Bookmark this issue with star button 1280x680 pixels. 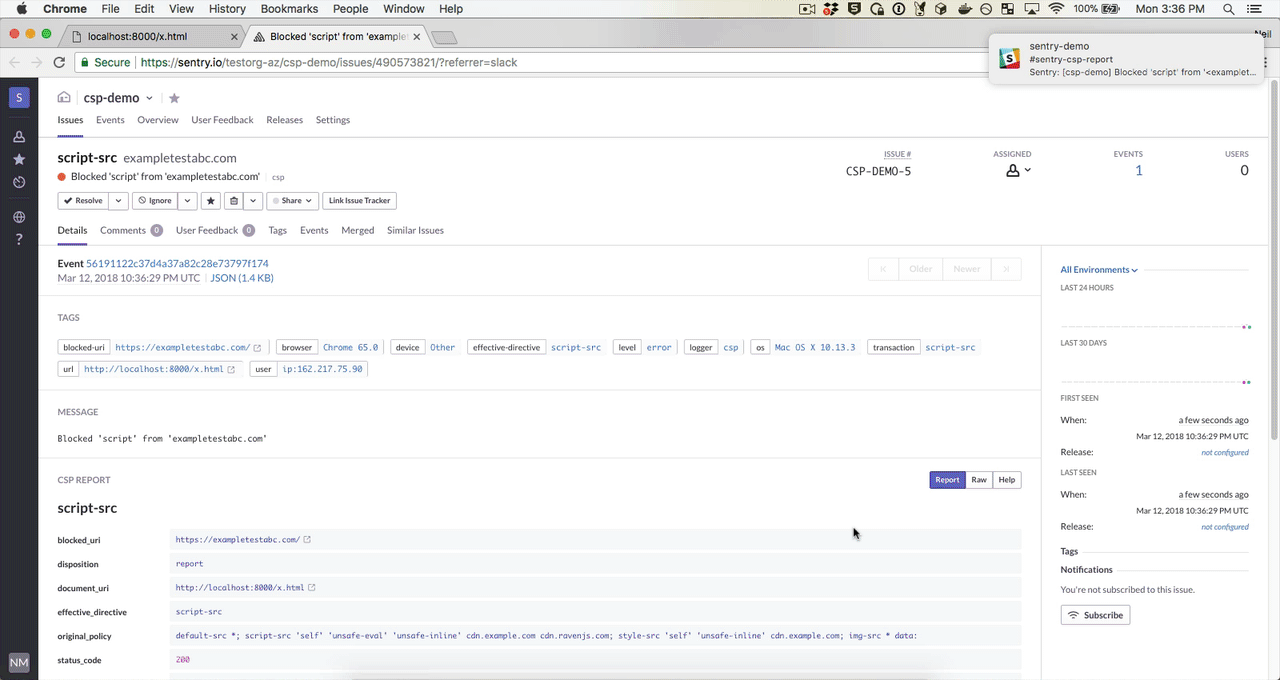pos(210,201)
